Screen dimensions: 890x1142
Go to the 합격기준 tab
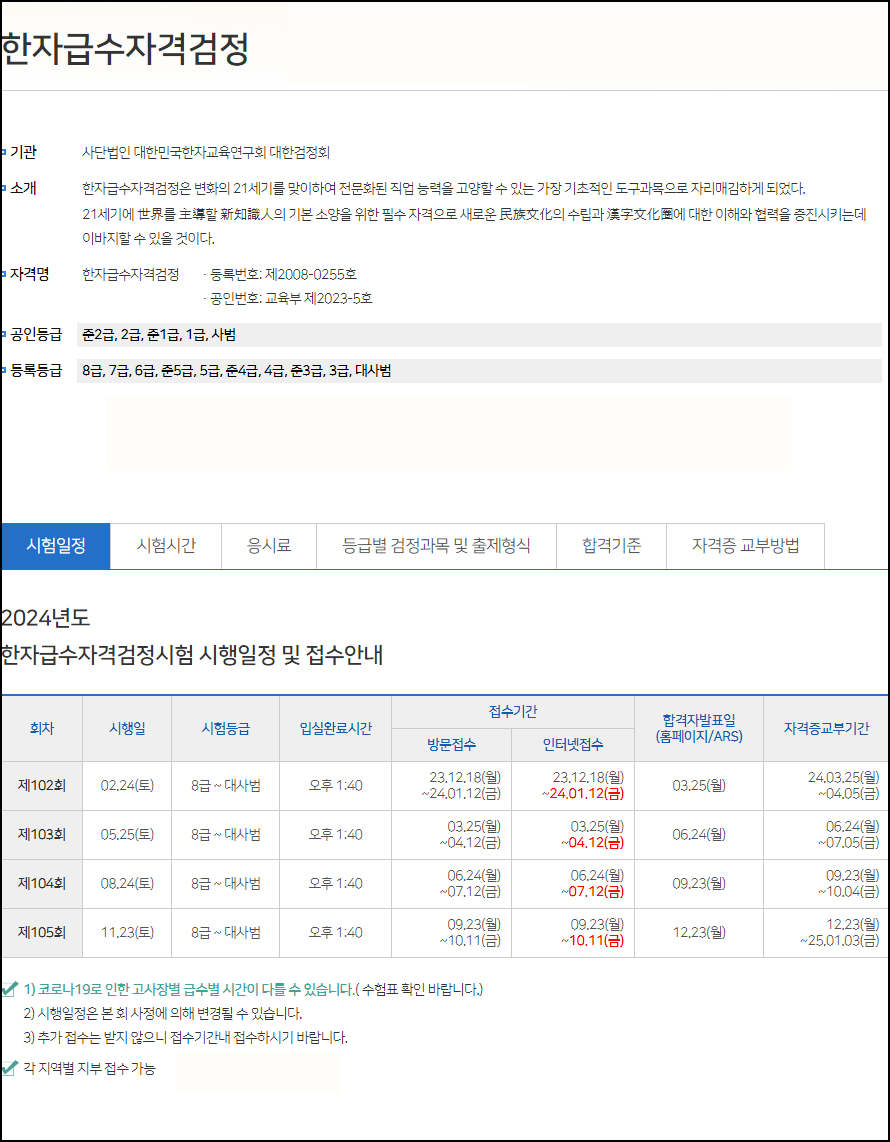(x=612, y=546)
